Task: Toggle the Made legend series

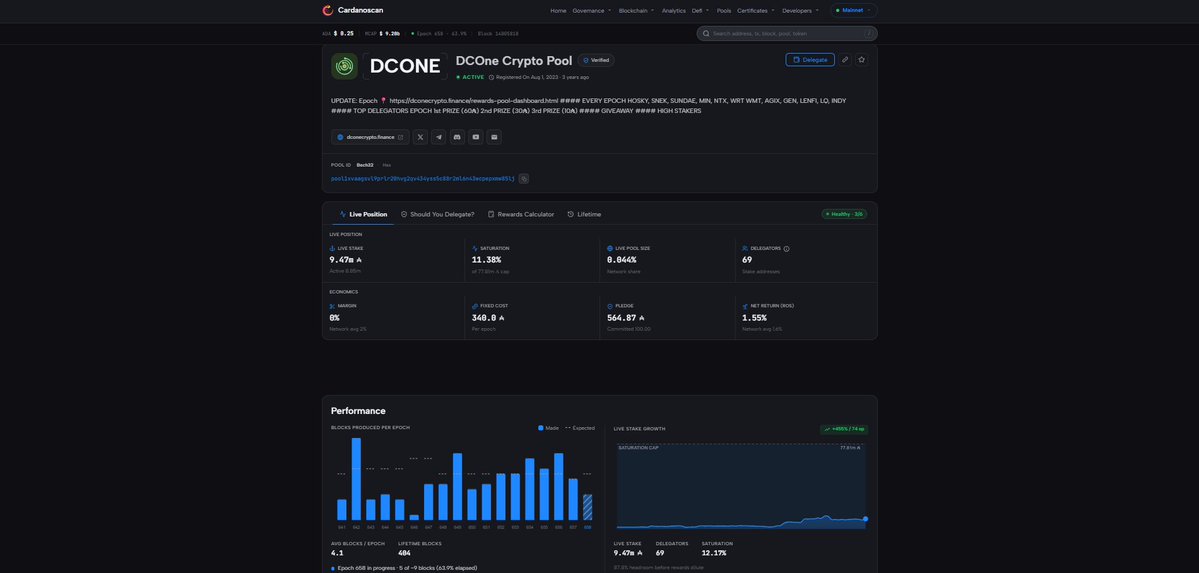Action: pyautogui.click(x=548, y=428)
